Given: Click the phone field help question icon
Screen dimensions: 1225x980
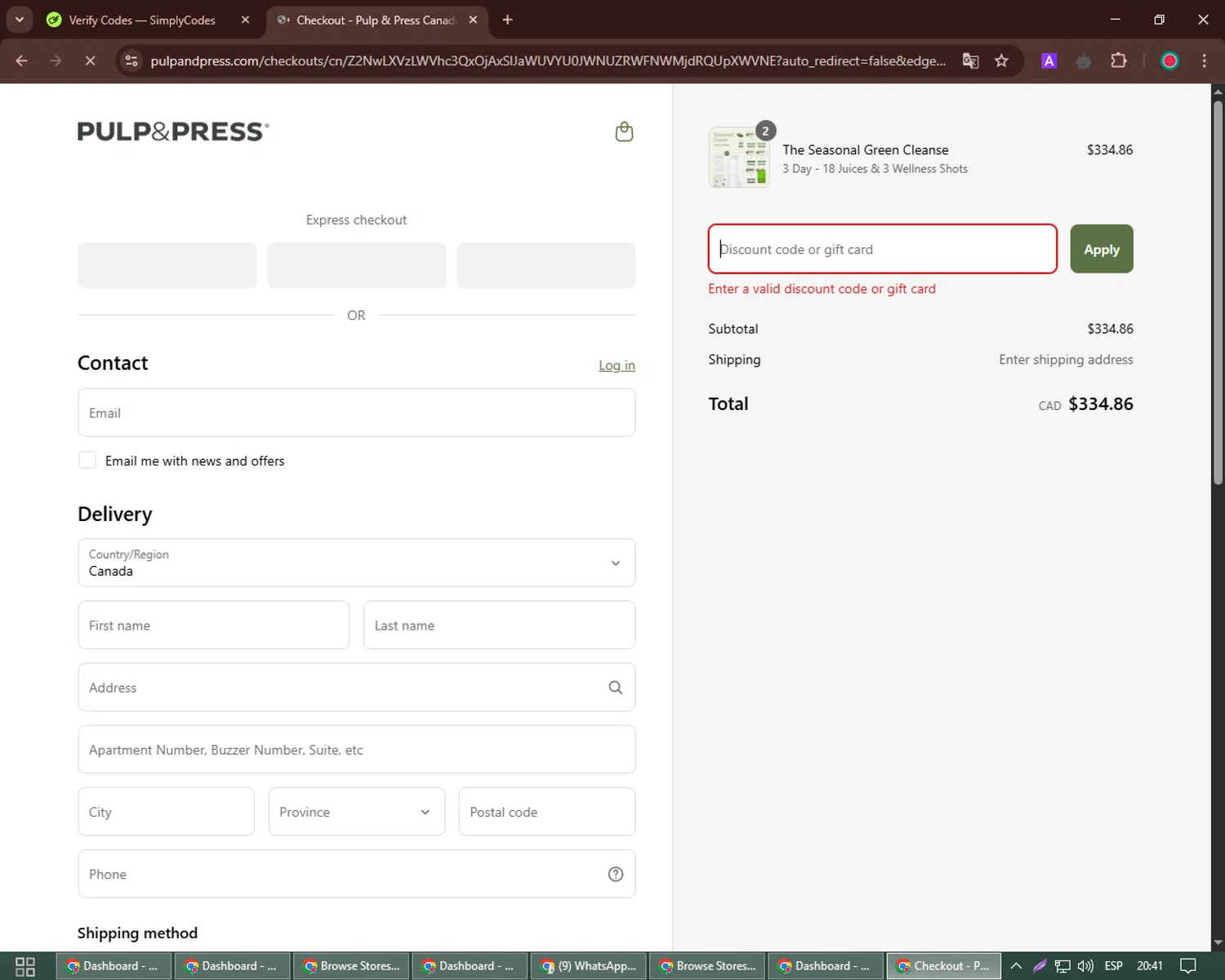Looking at the screenshot, I should 615,874.
